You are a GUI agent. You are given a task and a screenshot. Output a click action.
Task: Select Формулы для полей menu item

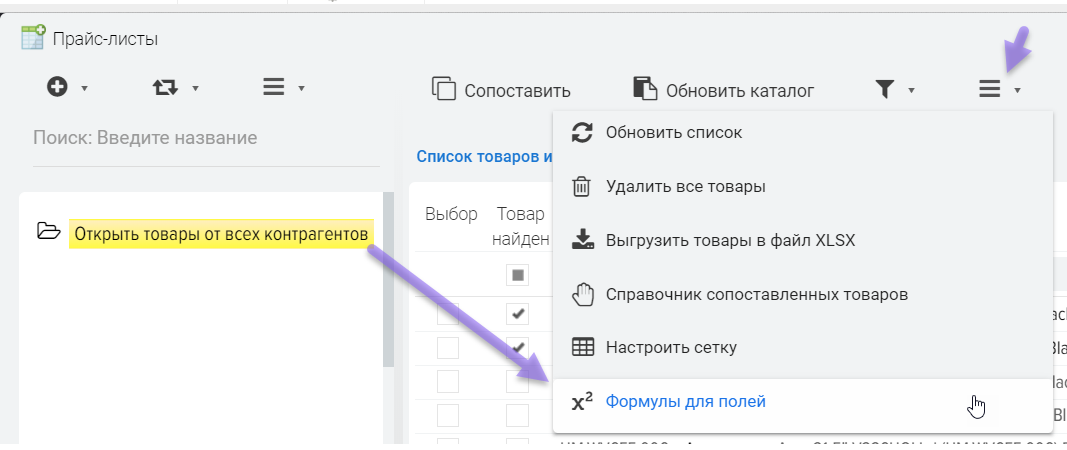pyautogui.click(x=685, y=402)
